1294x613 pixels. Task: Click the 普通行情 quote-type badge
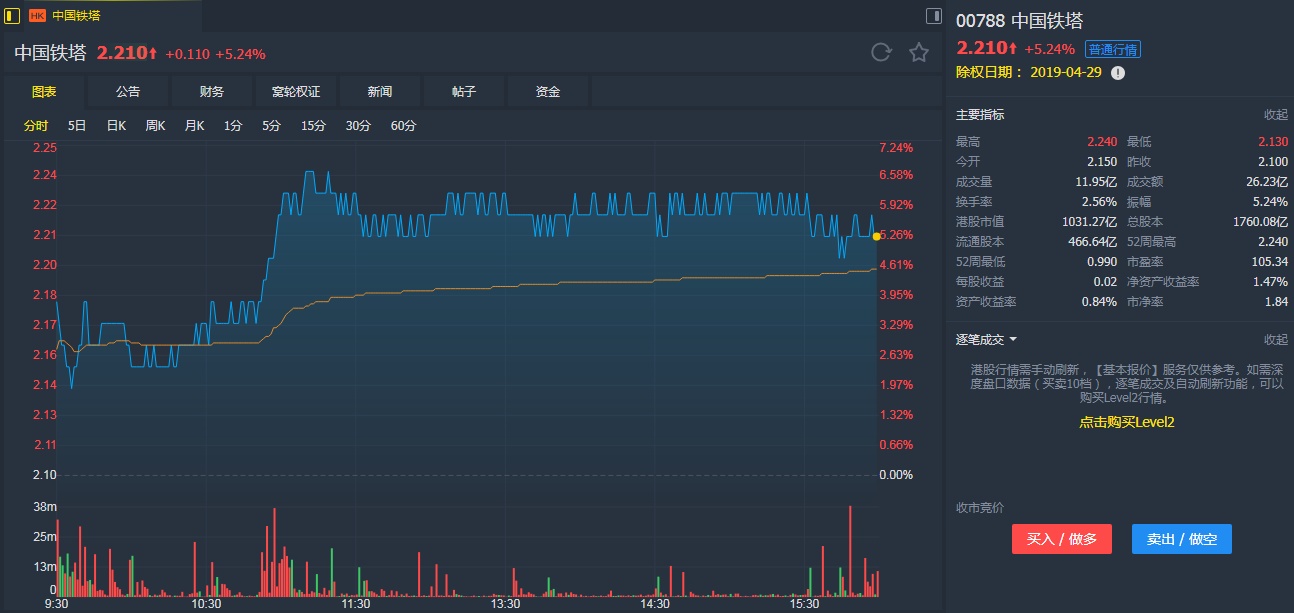pos(1113,49)
